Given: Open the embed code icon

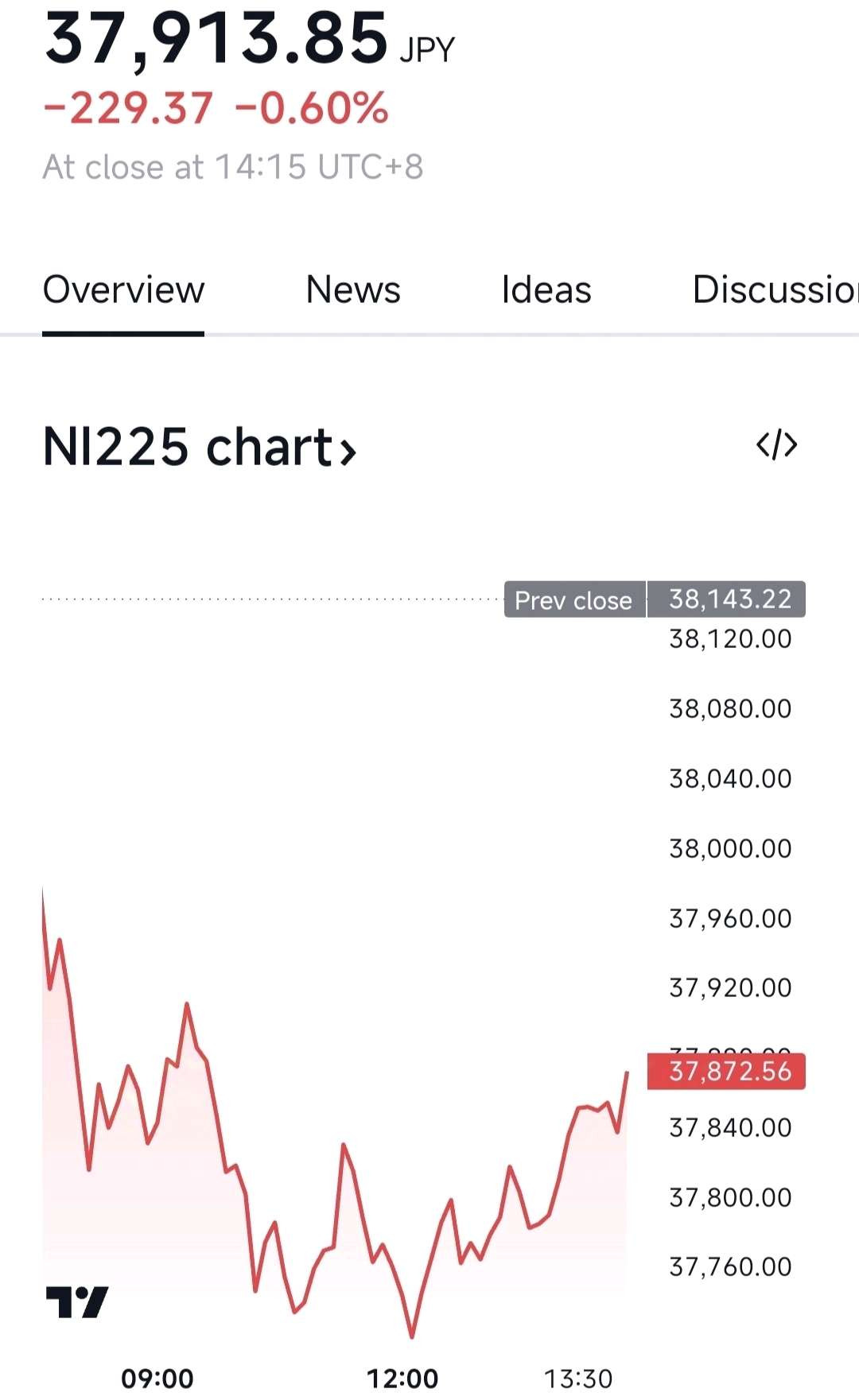Looking at the screenshot, I should 776,445.
